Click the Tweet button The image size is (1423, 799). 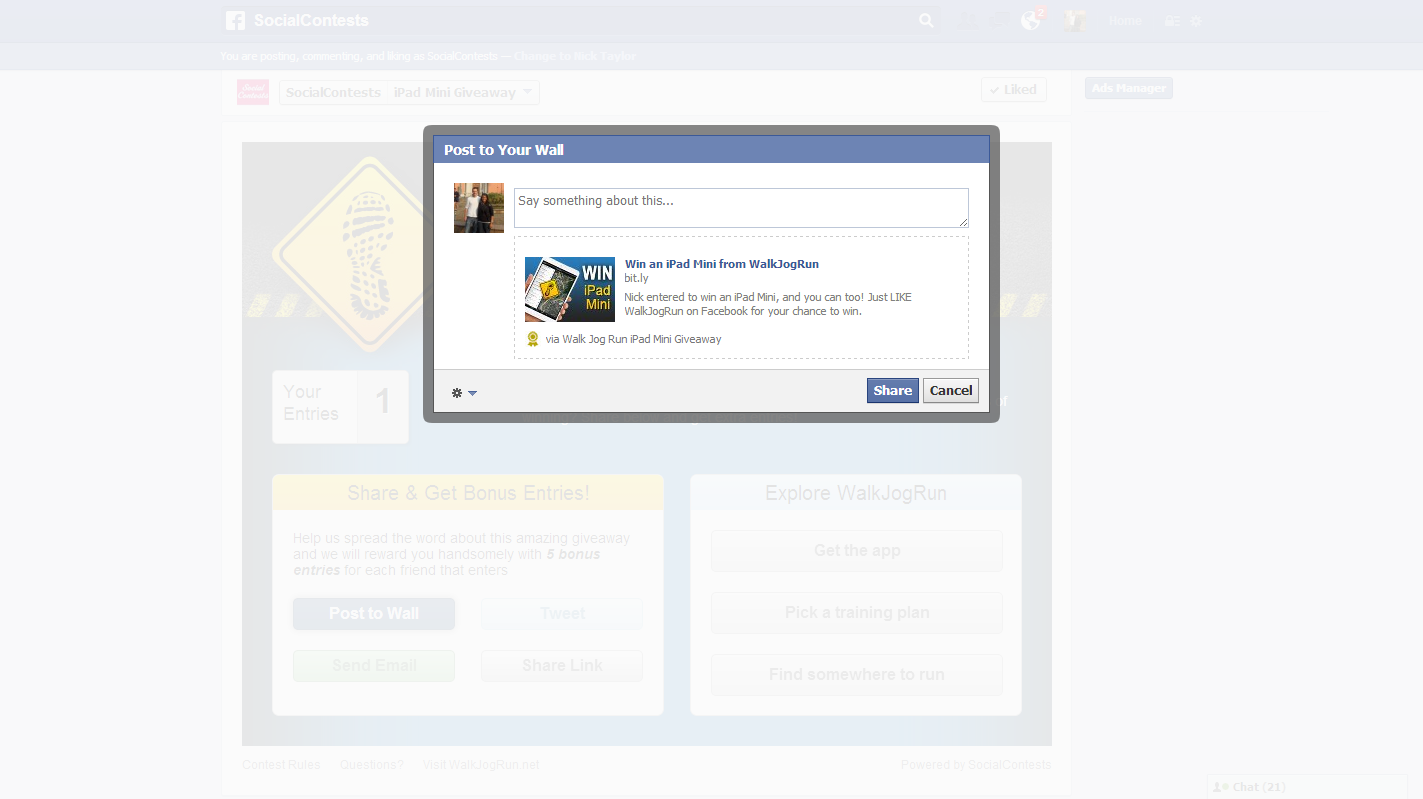click(562, 614)
